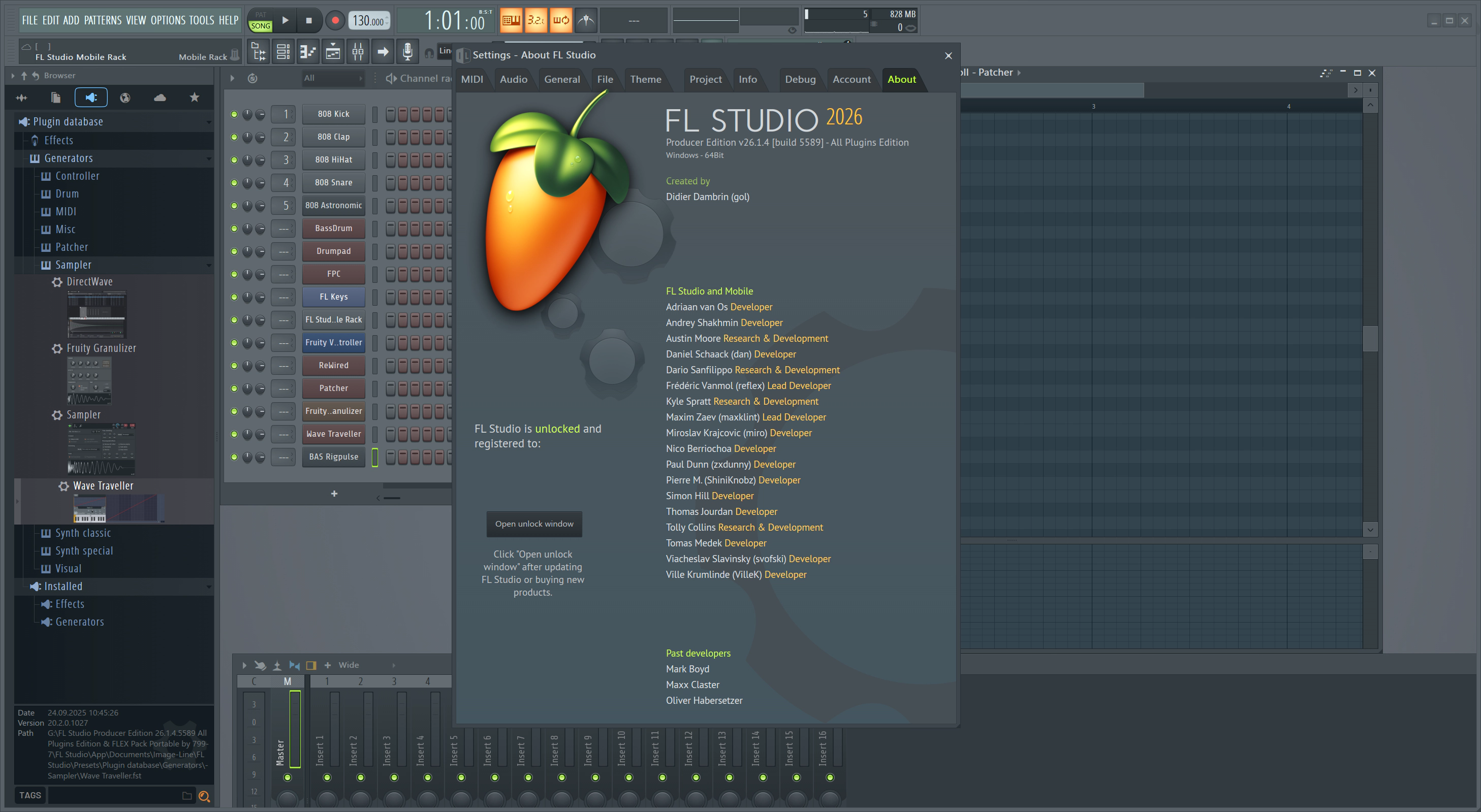Mute the 808 Snare channel
The height and width of the screenshot is (812, 1481).
pyautogui.click(x=234, y=183)
